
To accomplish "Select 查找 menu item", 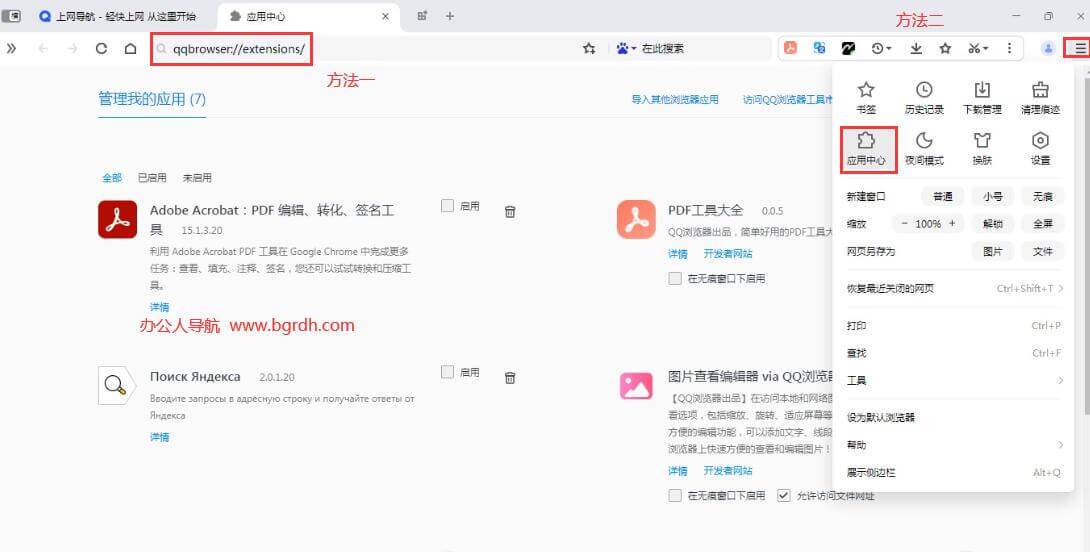I will (953, 353).
